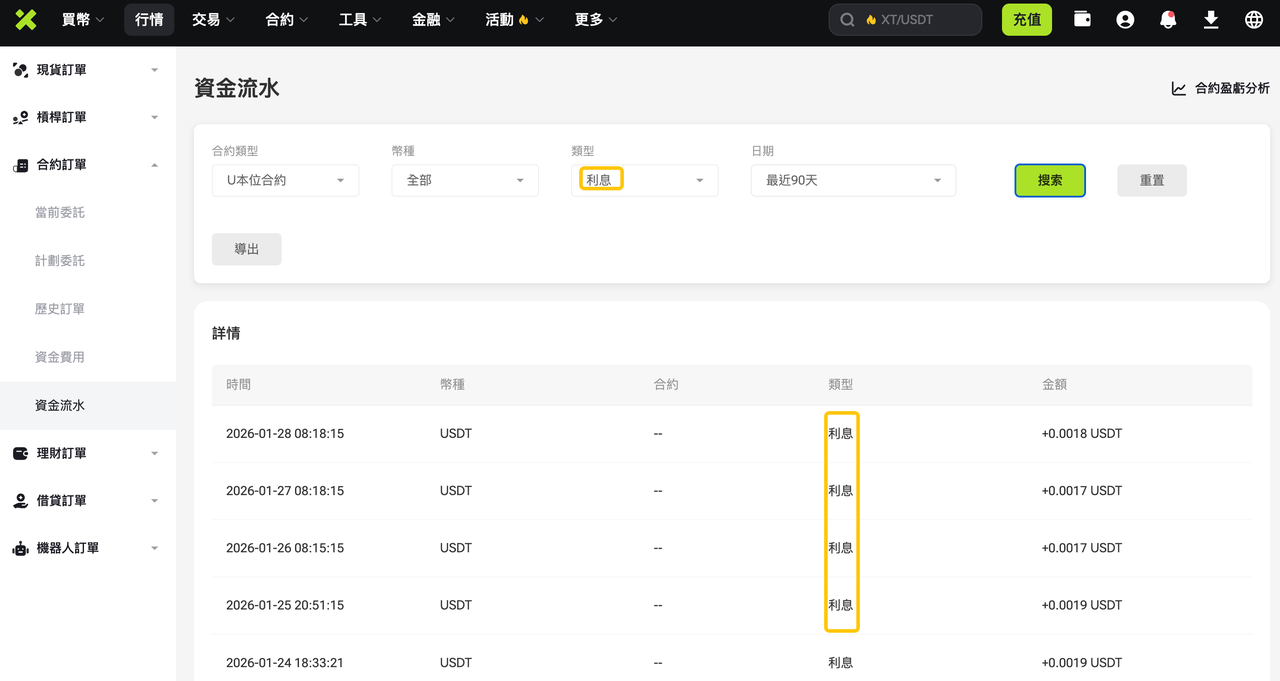Viewport: 1280px width, 681px height.
Task: Focus the XT/USDT search field
Action: [x=905, y=20]
